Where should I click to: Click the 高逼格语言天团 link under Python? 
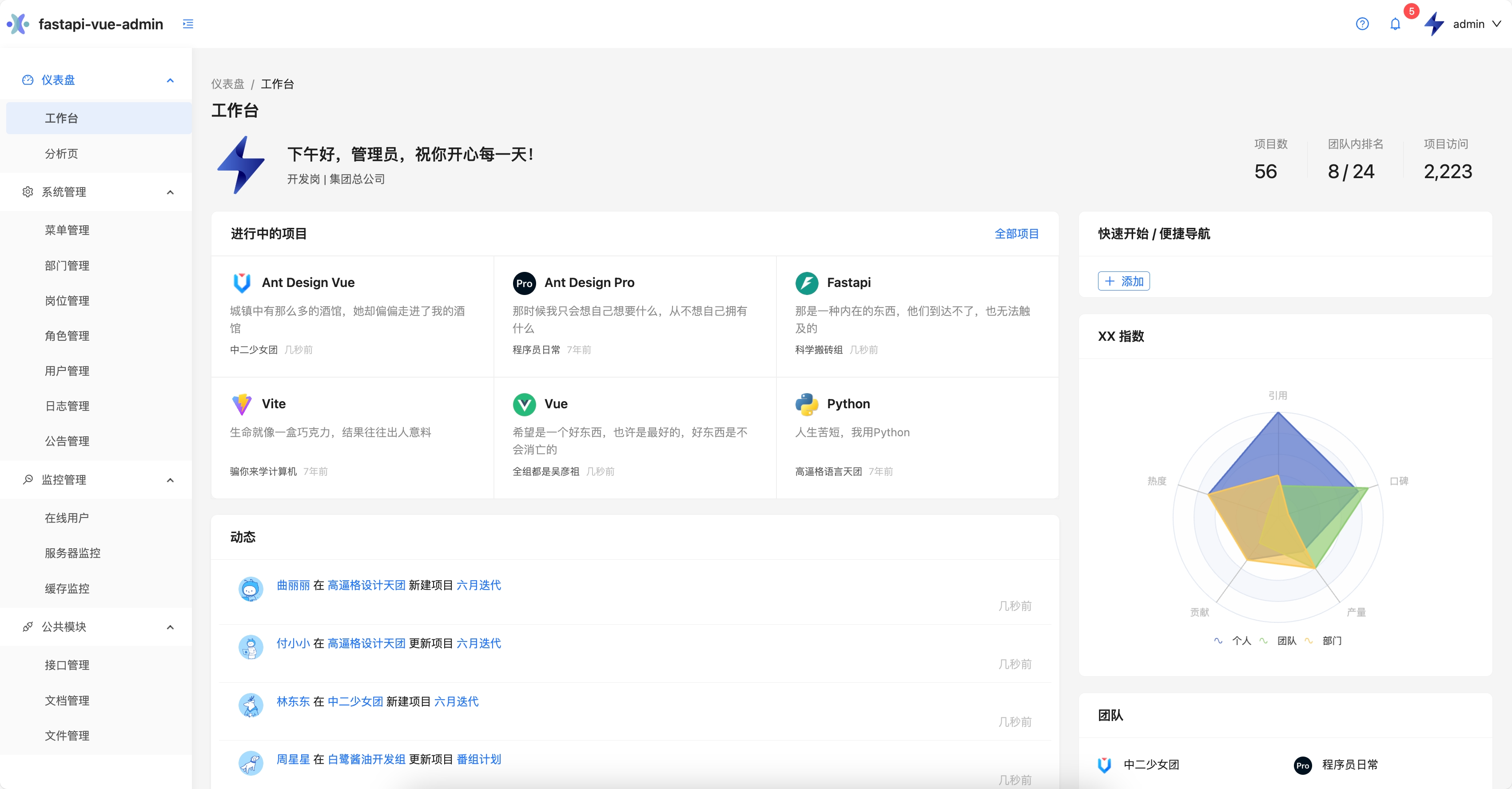coord(828,471)
